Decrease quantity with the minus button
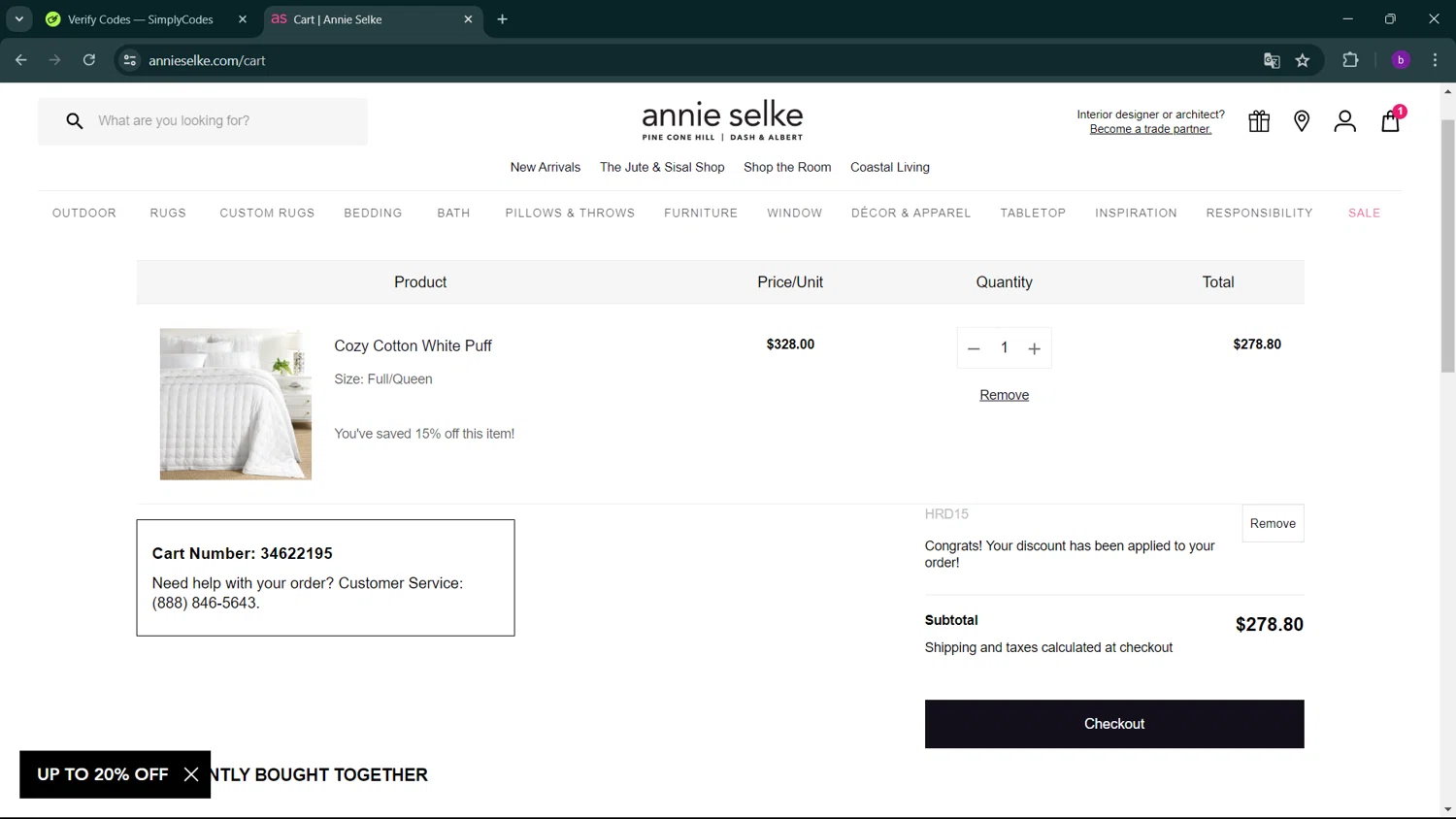The height and width of the screenshot is (819, 1456). pyautogui.click(x=974, y=348)
